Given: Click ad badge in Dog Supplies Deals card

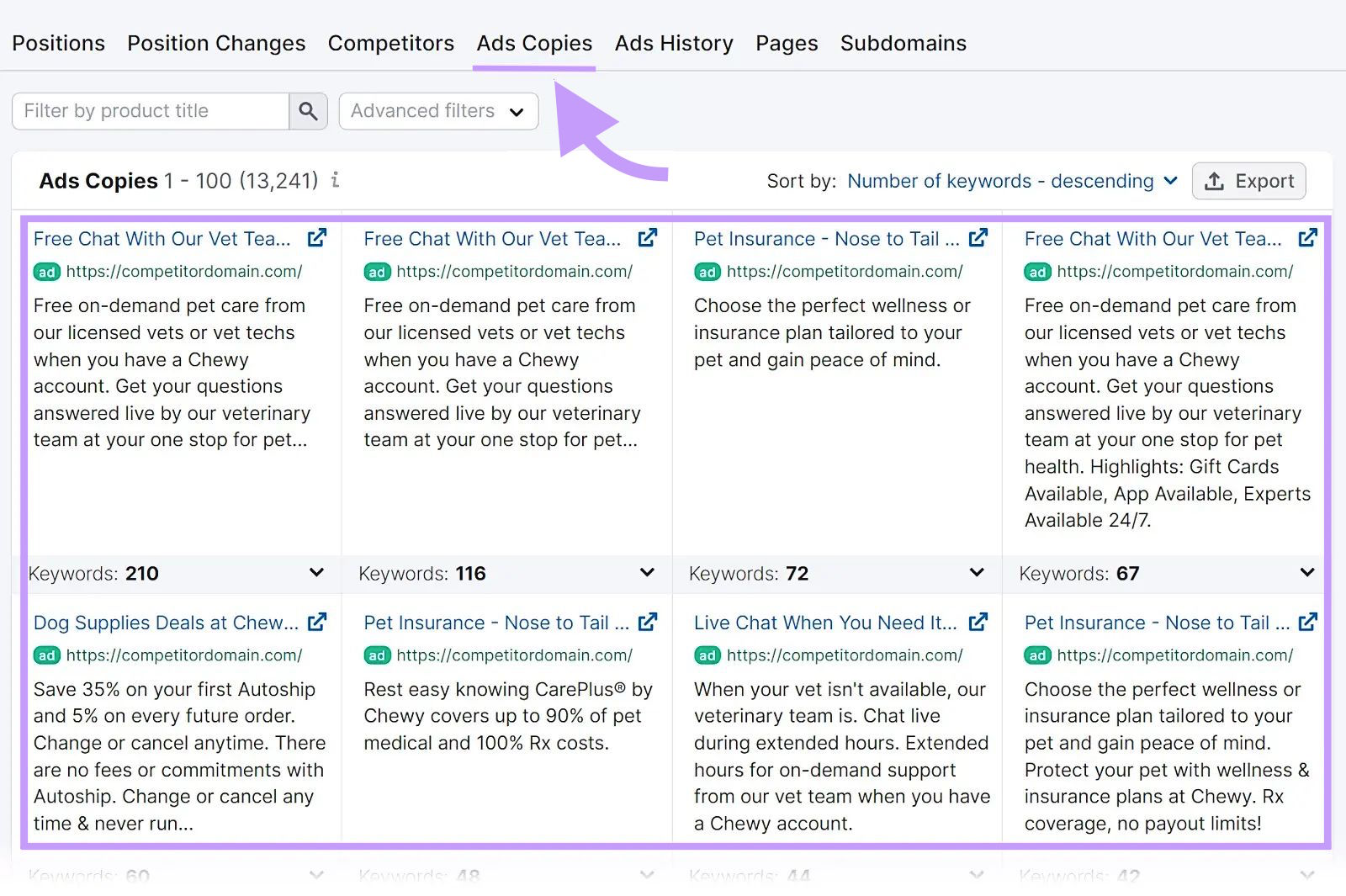Looking at the screenshot, I should pyautogui.click(x=47, y=655).
